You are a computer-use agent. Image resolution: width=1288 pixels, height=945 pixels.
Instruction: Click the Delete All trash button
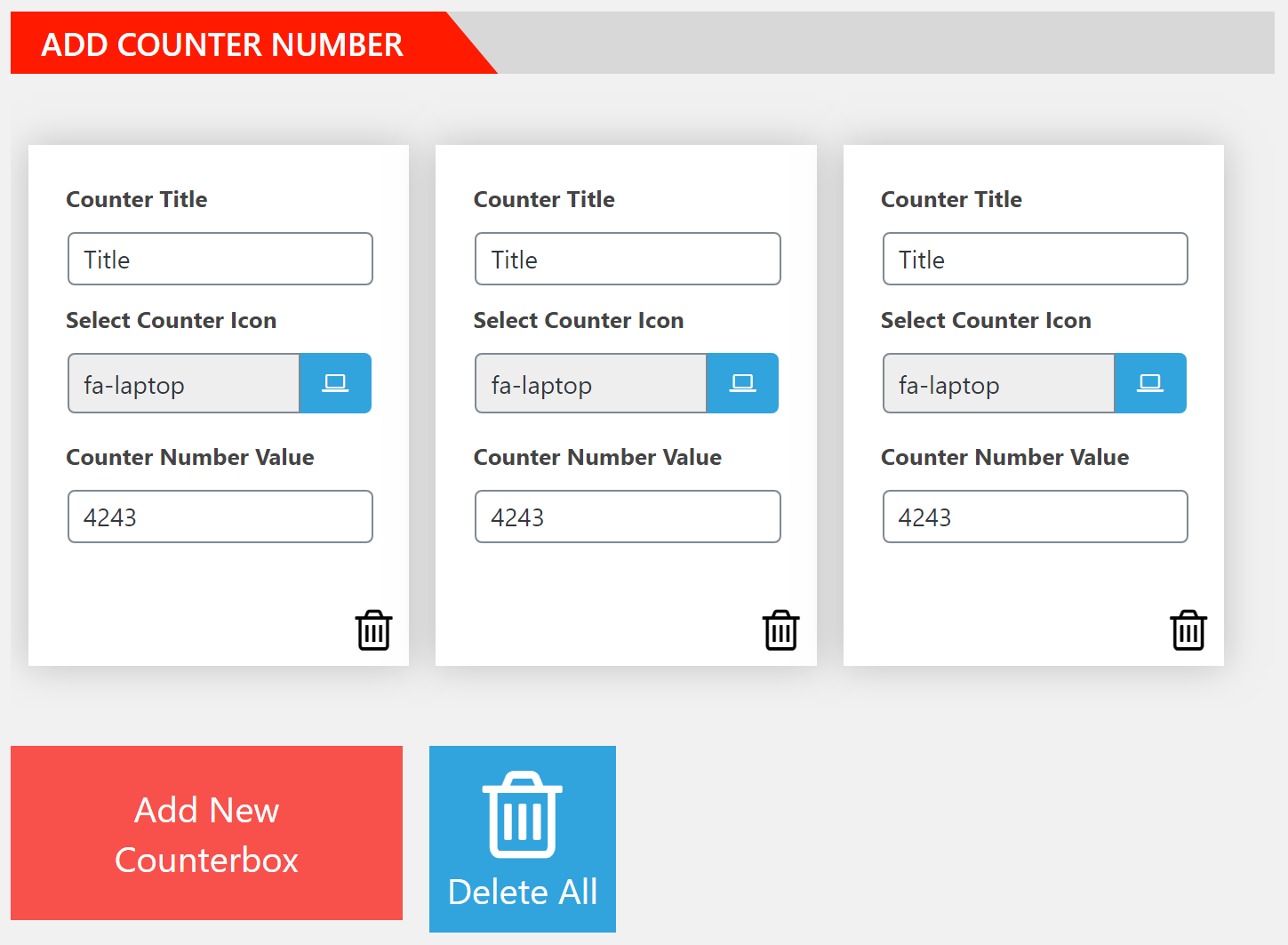click(x=523, y=838)
